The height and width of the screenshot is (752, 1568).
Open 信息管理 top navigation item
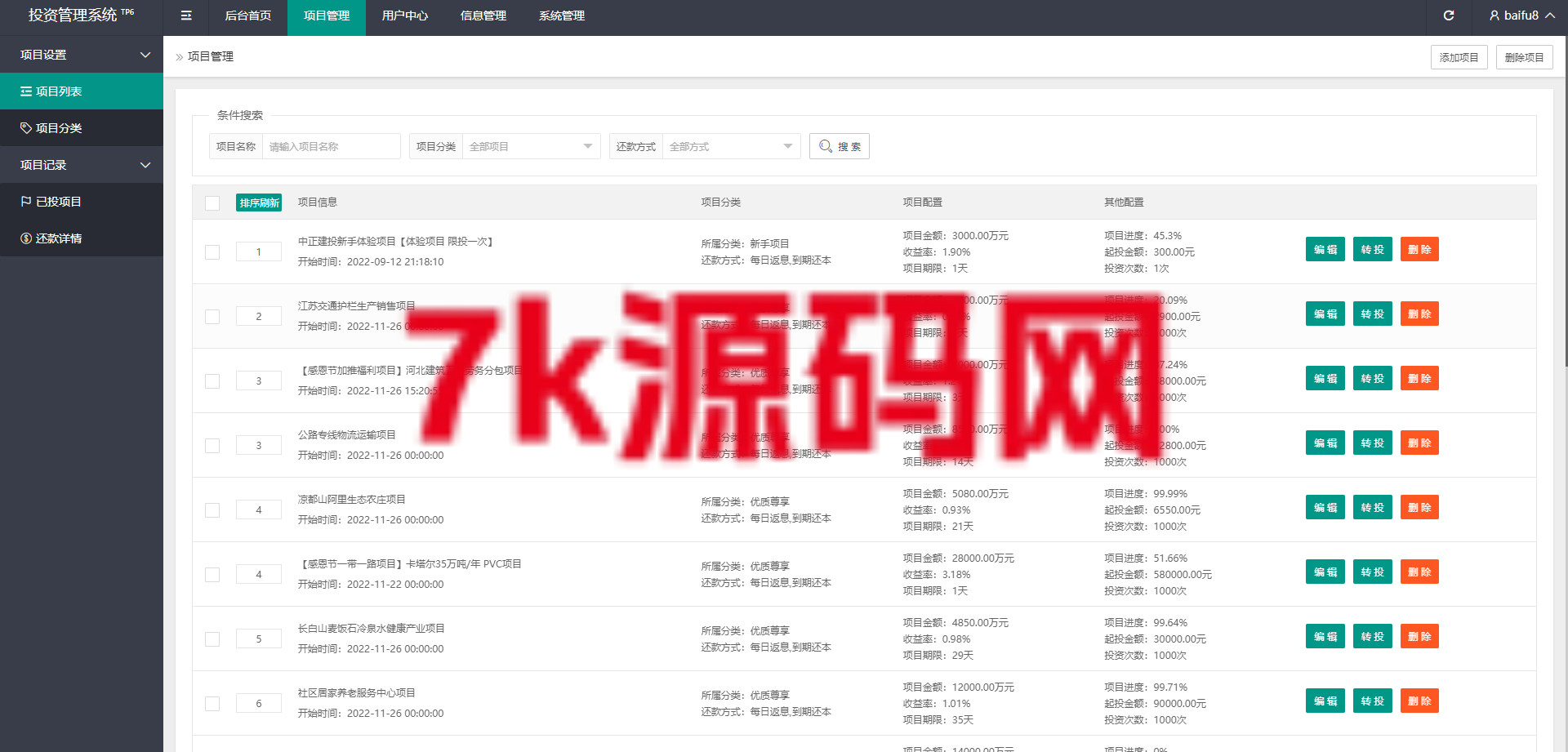click(483, 16)
